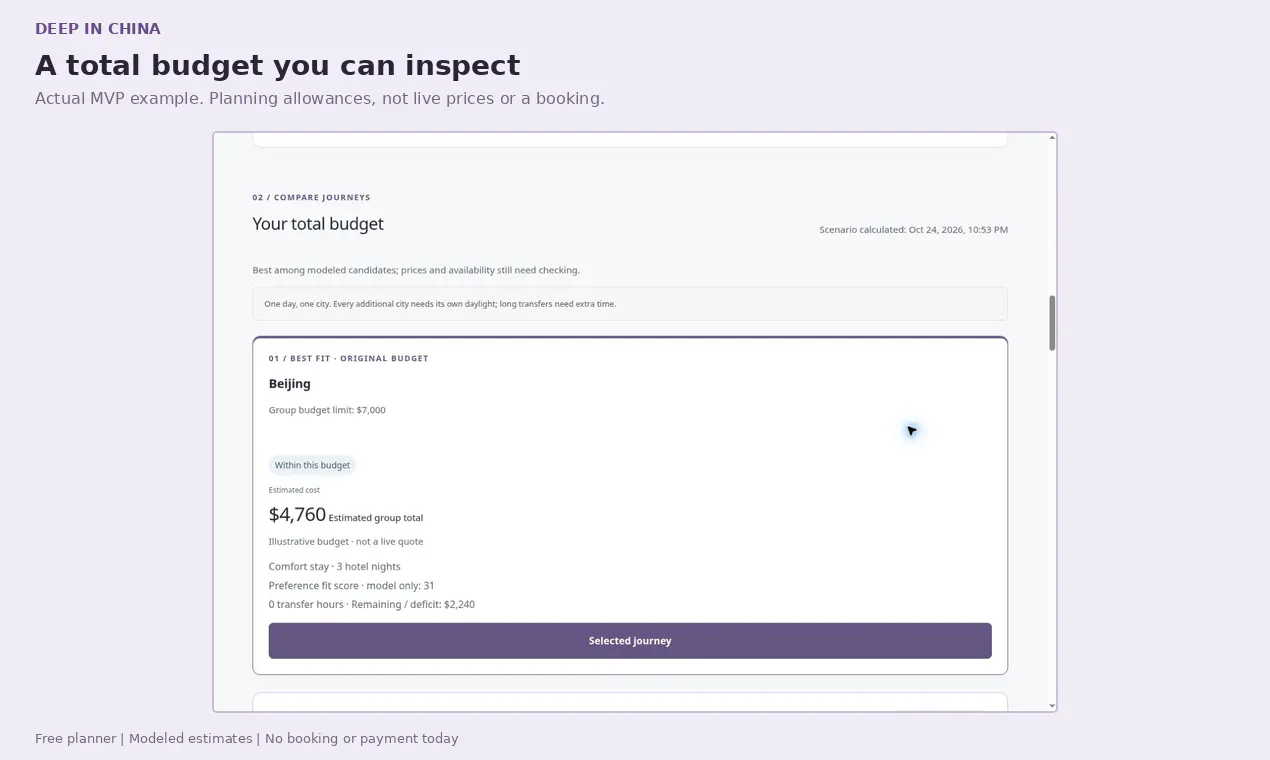Viewport: 1270px width, 760px height.
Task: Click the A total budget you can inspect title
Action: click(x=278, y=66)
